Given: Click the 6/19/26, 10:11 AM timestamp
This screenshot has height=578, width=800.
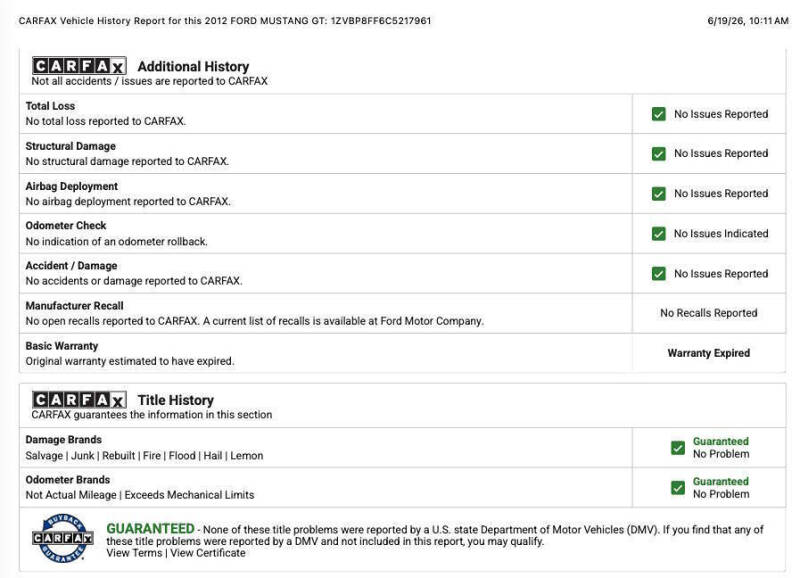Looking at the screenshot, I should (747, 21).
